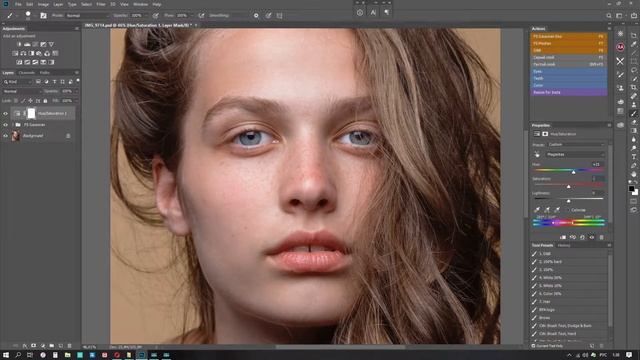Expand the FS group in Layers
Image resolution: width=640 pixels, height=360 pixels.
pyautogui.click(x=13, y=124)
